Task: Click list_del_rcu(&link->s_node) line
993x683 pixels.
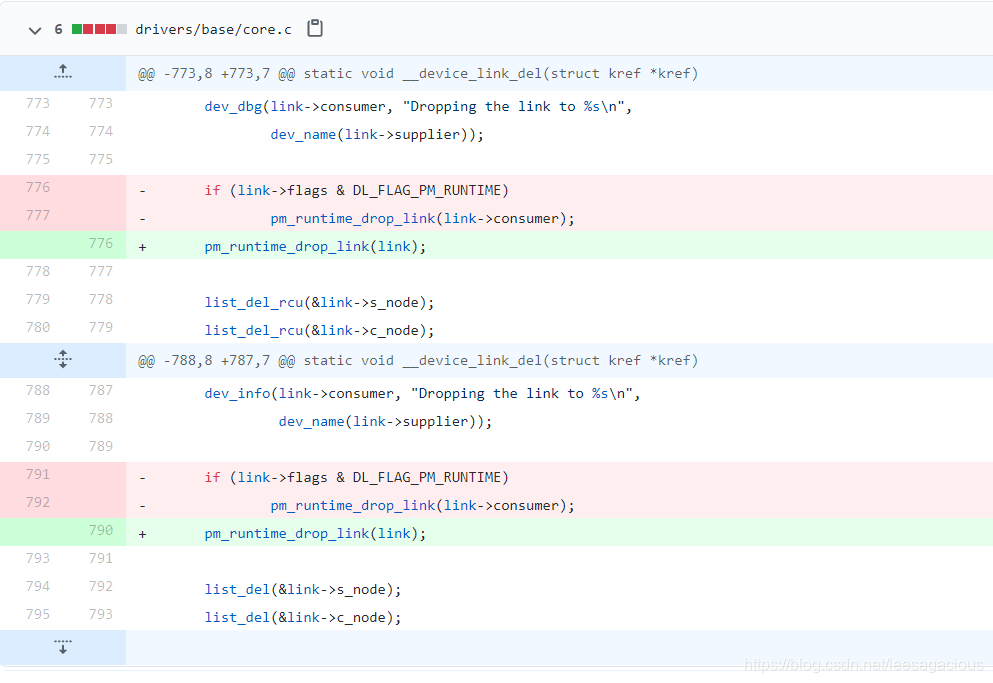Action: click(319, 303)
